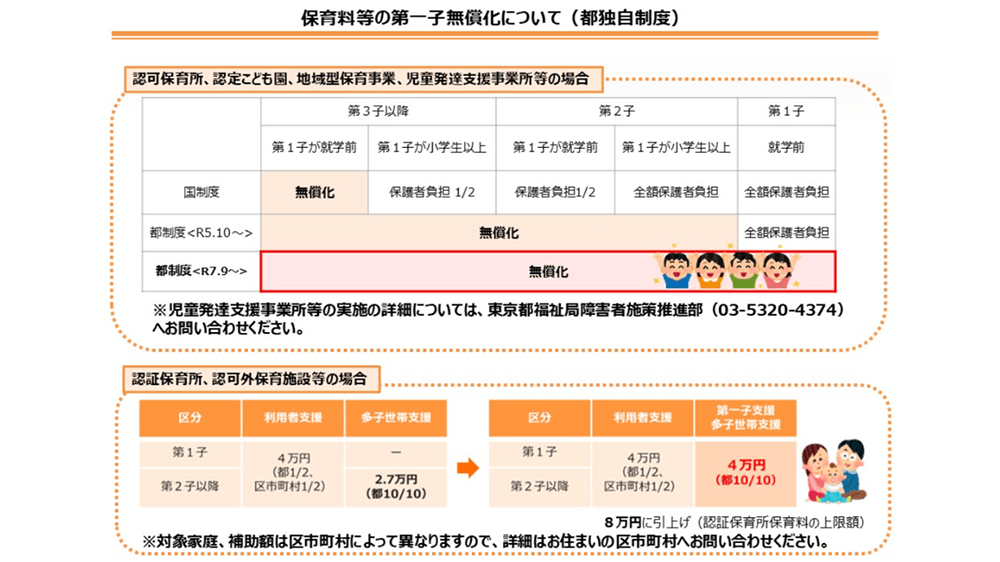The height and width of the screenshot is (562, 1000).
Task: Click 全額保護者負担 in 国制度 row under 第２子
Action: [x=676, y=192]
